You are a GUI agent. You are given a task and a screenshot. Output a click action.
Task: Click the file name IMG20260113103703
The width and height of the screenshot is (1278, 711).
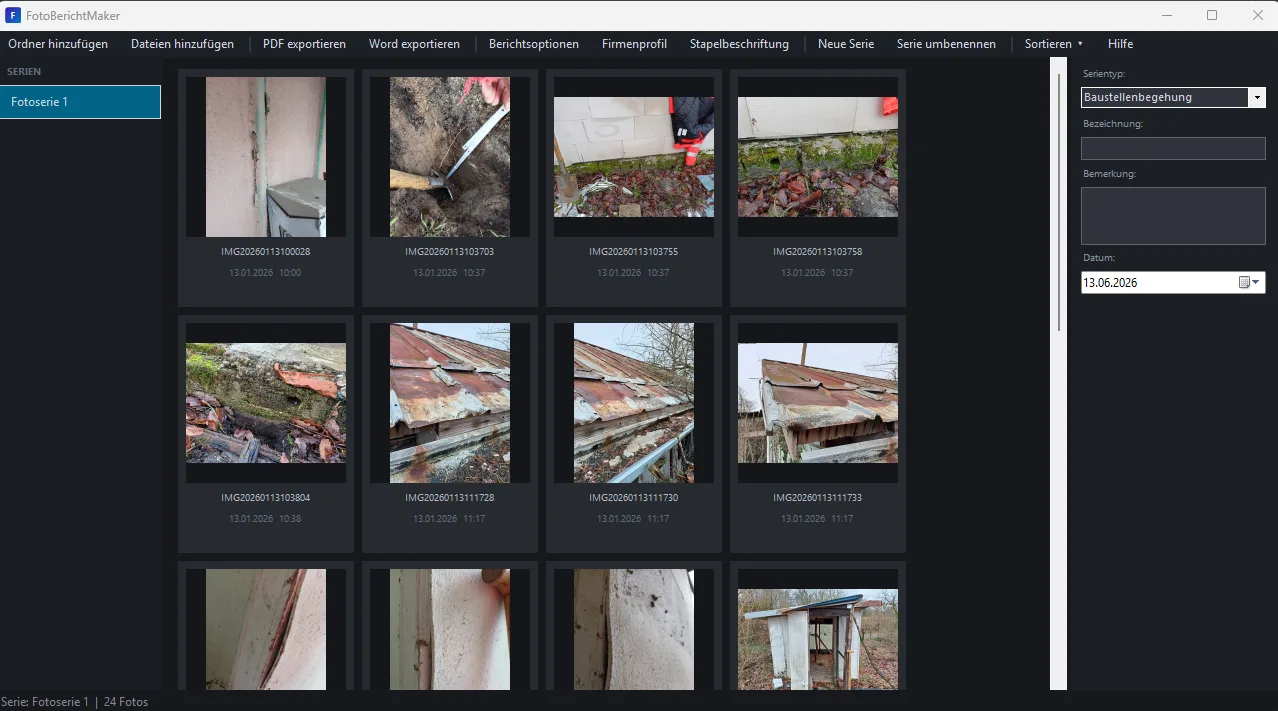(450, 252)
